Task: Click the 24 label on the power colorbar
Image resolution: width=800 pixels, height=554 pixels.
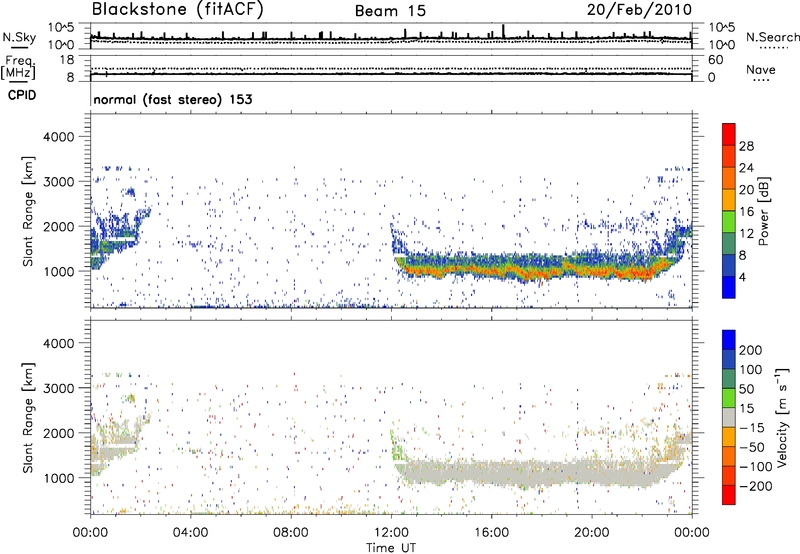Action: coord(746,168)
